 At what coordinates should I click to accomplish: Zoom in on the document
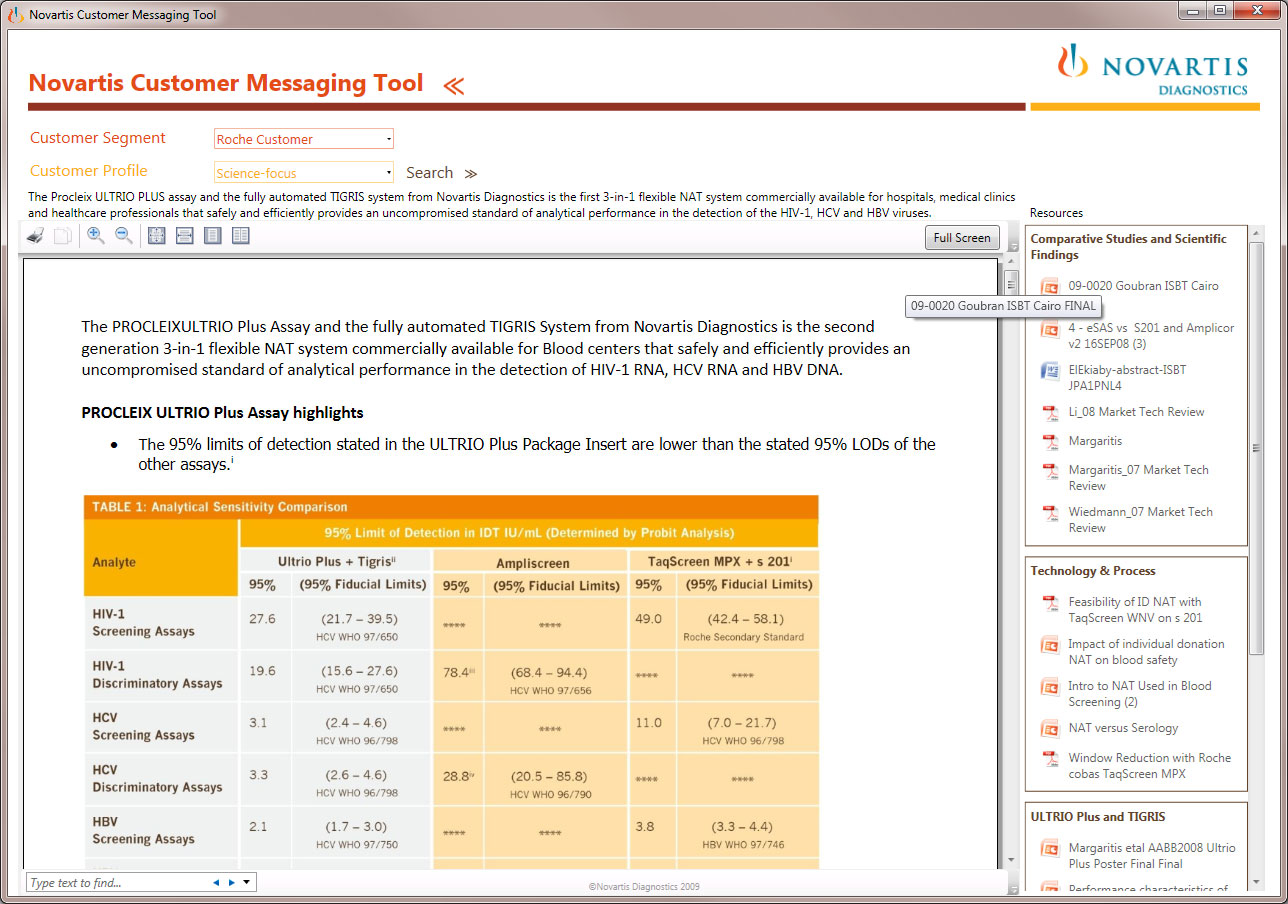tap(96, 236)
